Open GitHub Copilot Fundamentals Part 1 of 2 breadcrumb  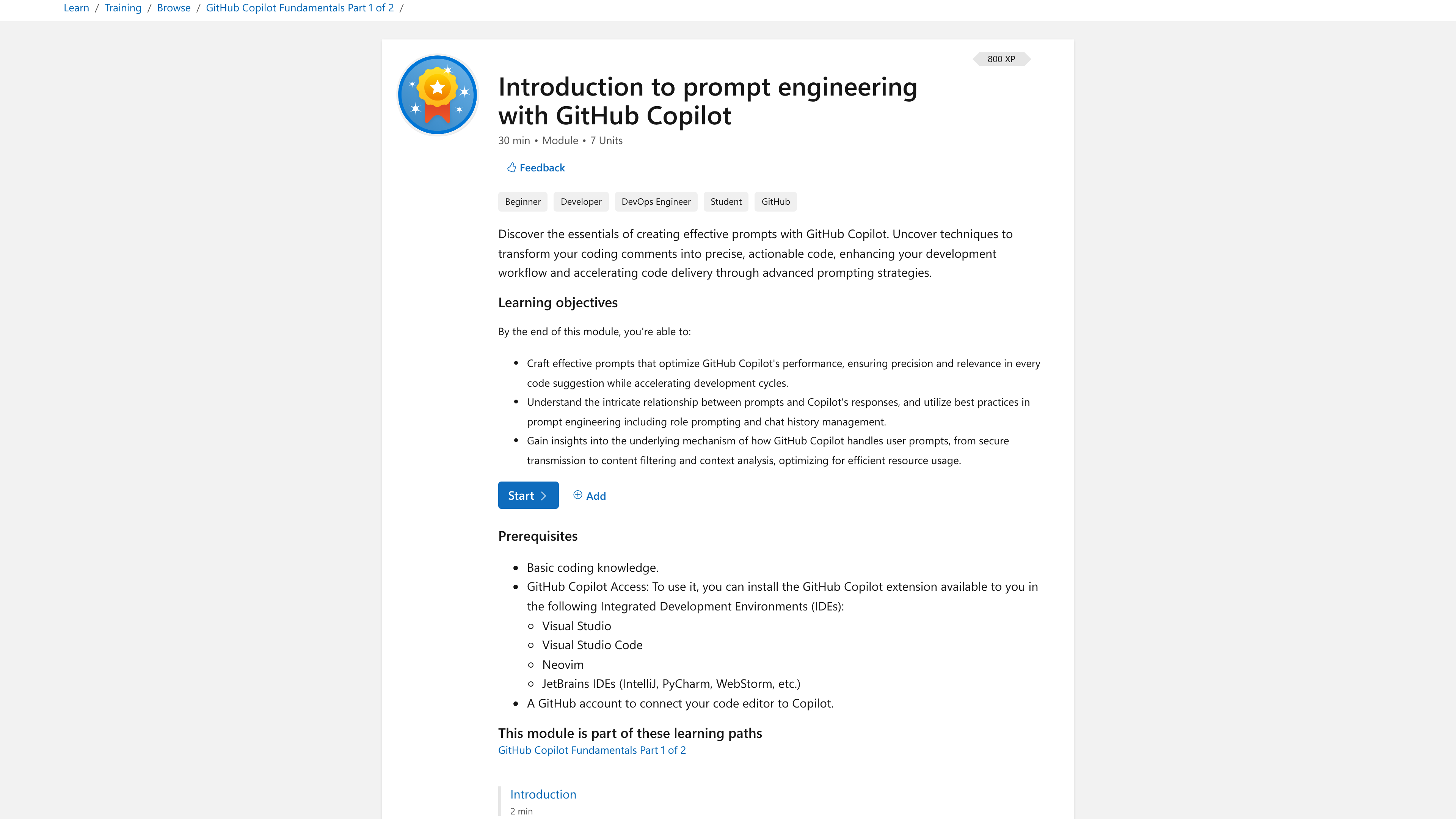[x=300, y=7]
